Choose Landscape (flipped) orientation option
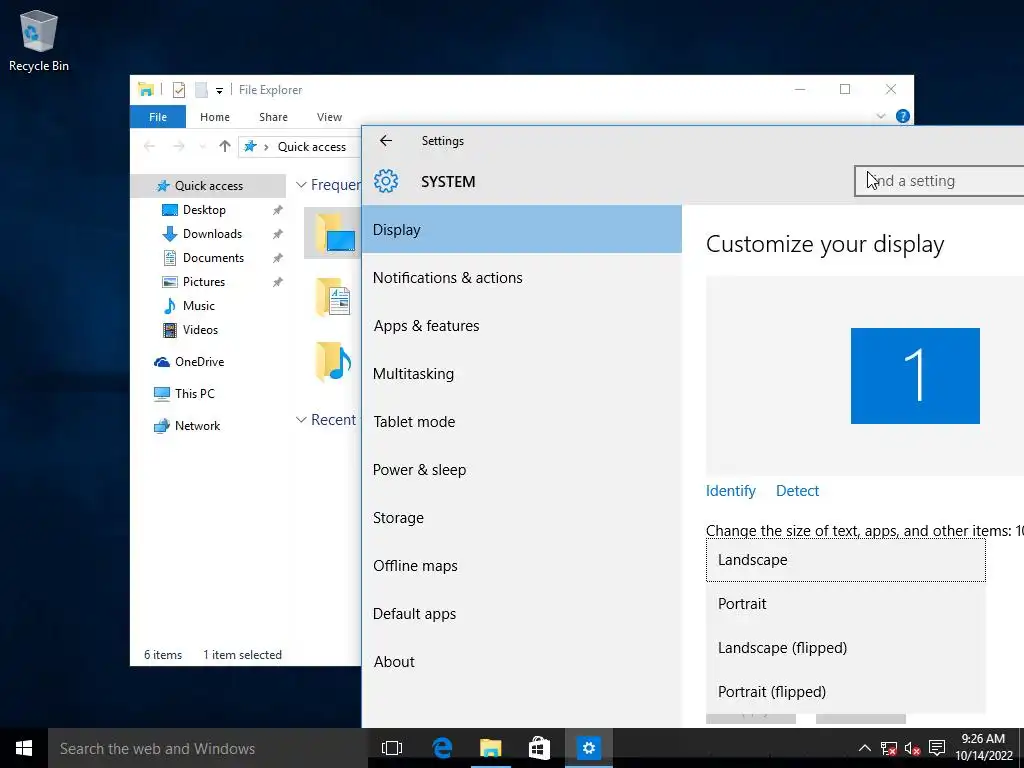This screenshot has height=768, width=1024. click(846, 647)
